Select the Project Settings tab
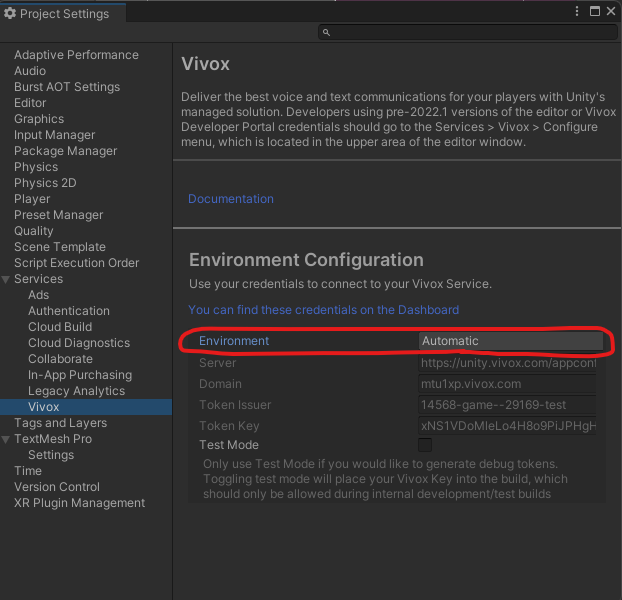 (x=63, y=14)
